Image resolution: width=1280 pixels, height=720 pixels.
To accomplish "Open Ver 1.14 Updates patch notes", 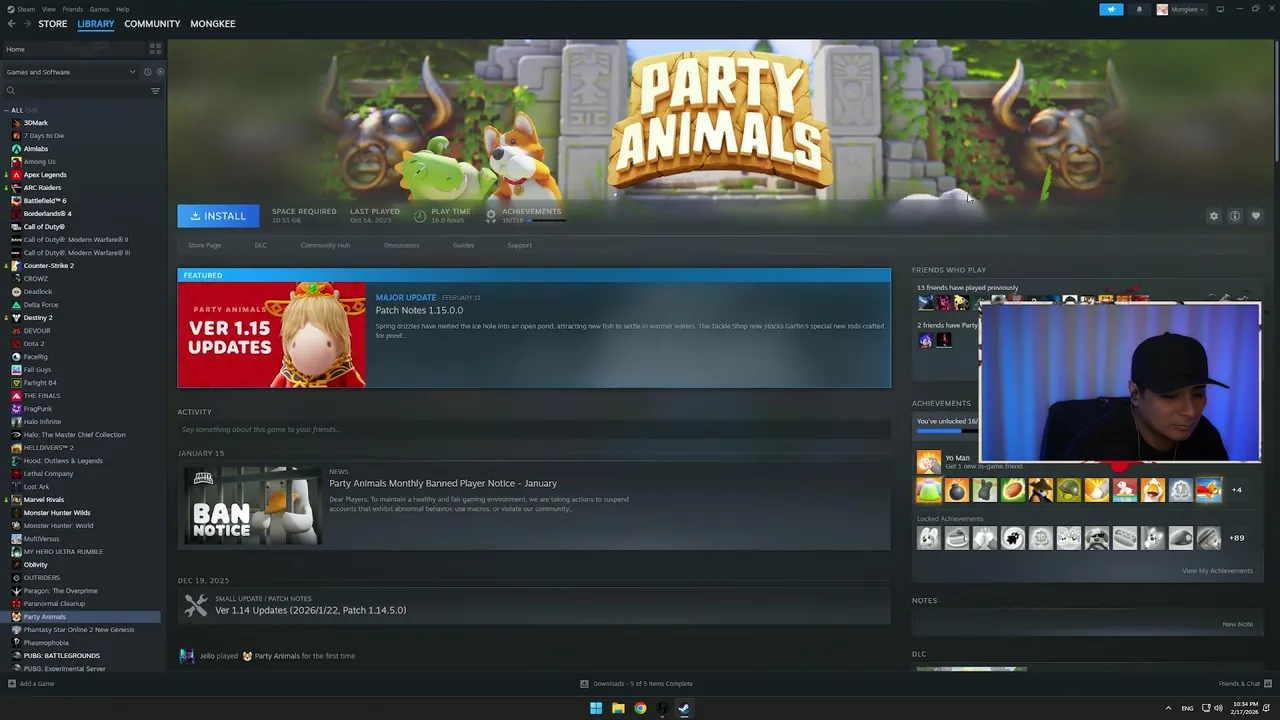I will (x=310, y=610).
